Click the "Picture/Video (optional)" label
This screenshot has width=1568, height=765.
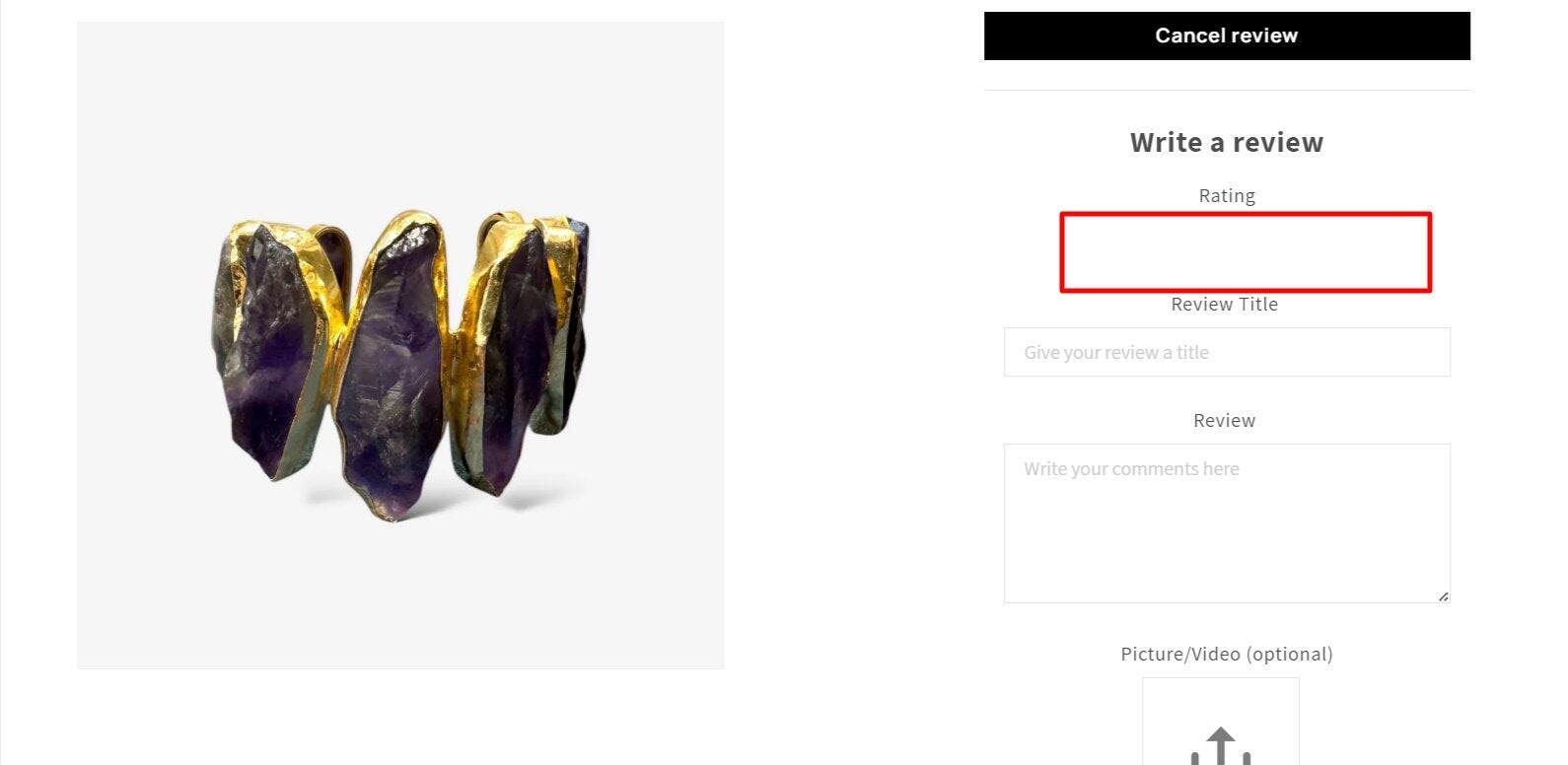[x=1226, y=654]
